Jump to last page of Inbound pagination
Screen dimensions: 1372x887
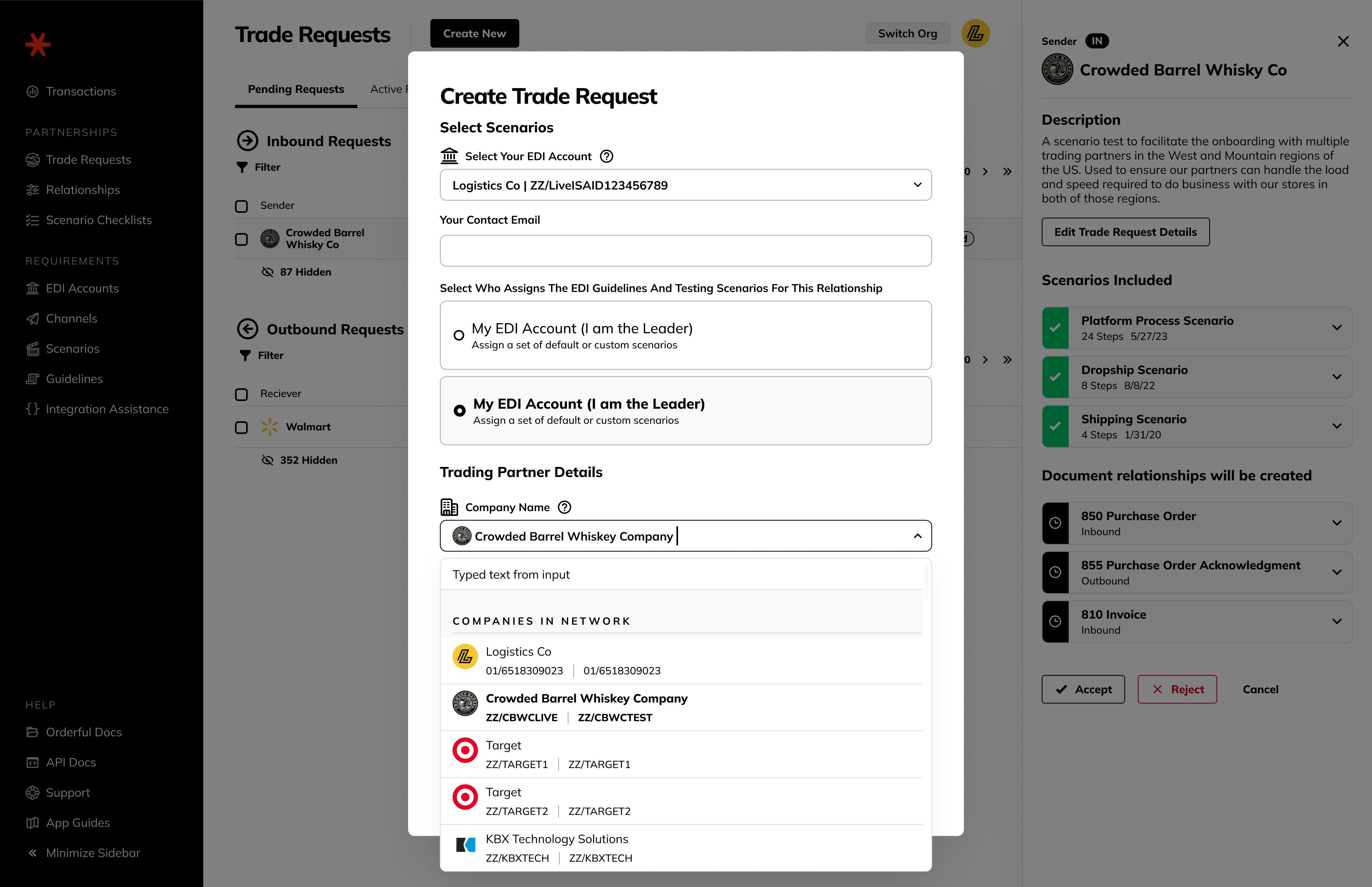click(x=1007, y=172)
